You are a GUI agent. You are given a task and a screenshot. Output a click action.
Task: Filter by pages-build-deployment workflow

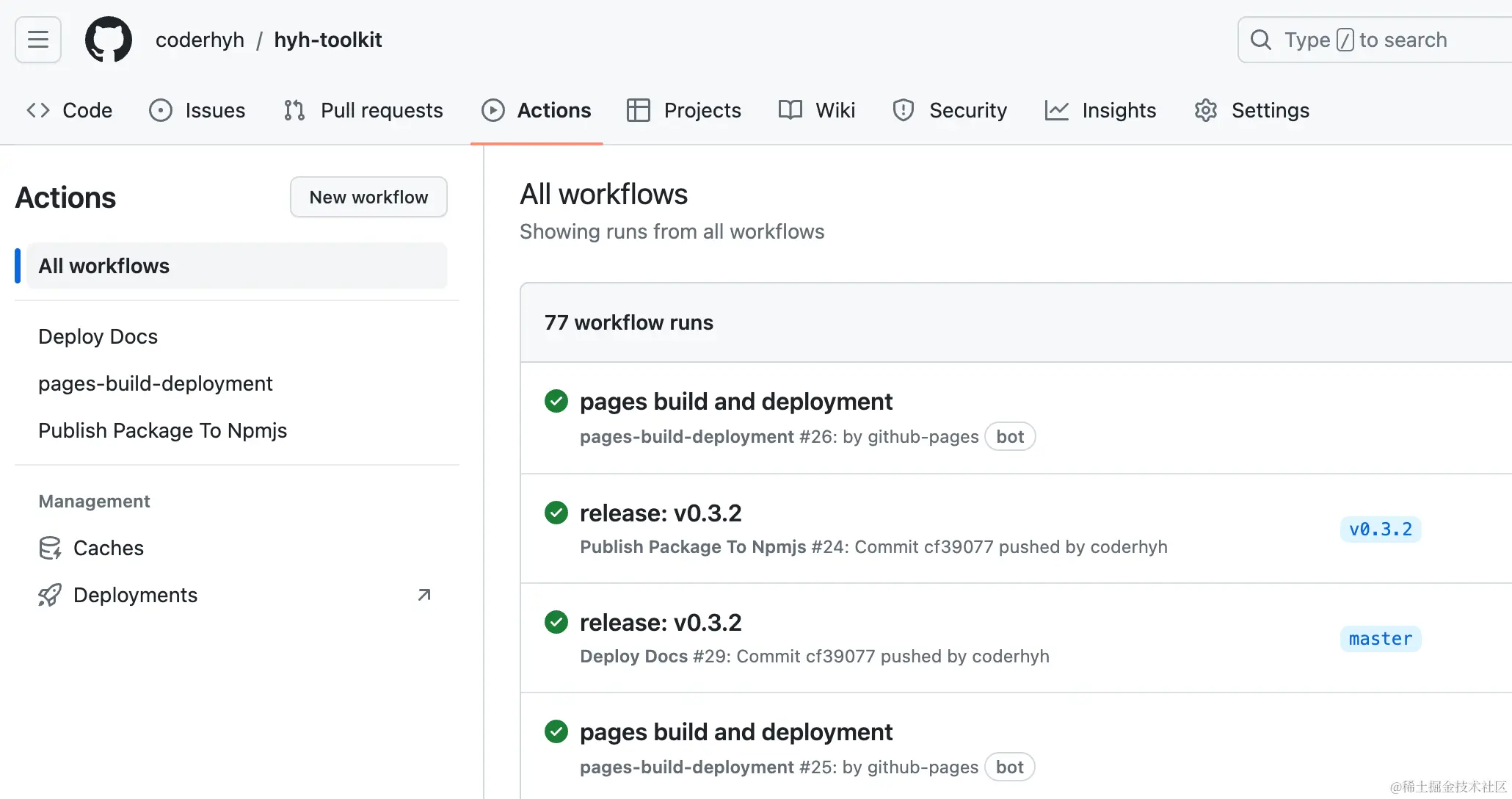(156, 383)
